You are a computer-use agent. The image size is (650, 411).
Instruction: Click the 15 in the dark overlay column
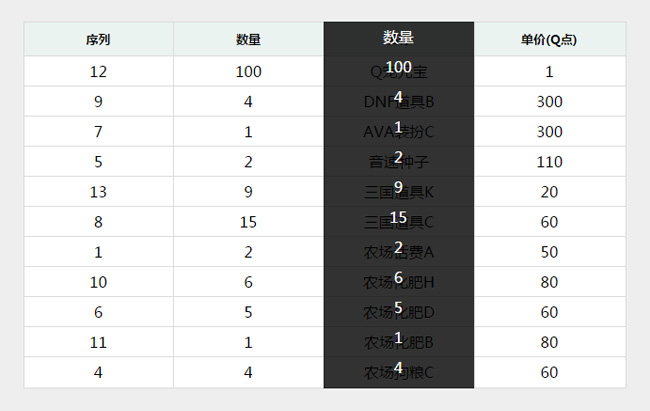(x=398, y=217)
